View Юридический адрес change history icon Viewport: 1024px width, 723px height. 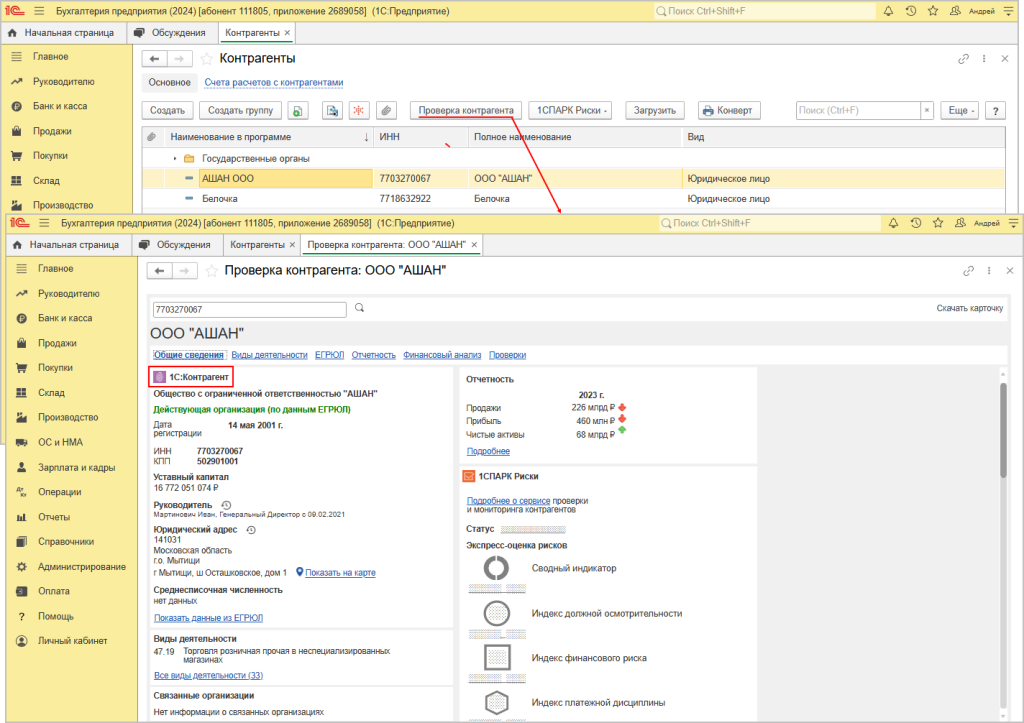(x=251, y=530)
